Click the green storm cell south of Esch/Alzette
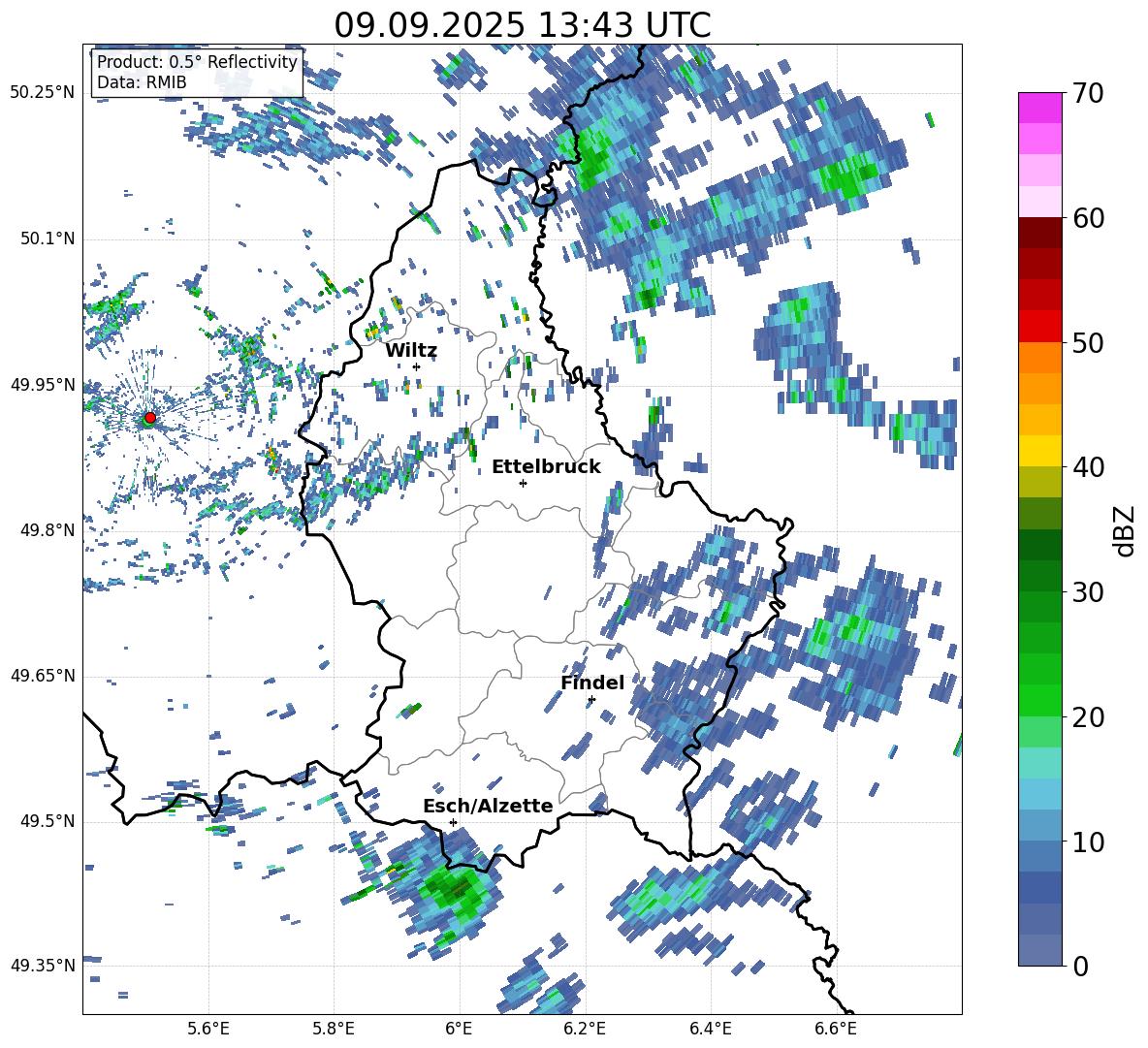Viewport: 1148px width, 1048px height. (456, 891)
